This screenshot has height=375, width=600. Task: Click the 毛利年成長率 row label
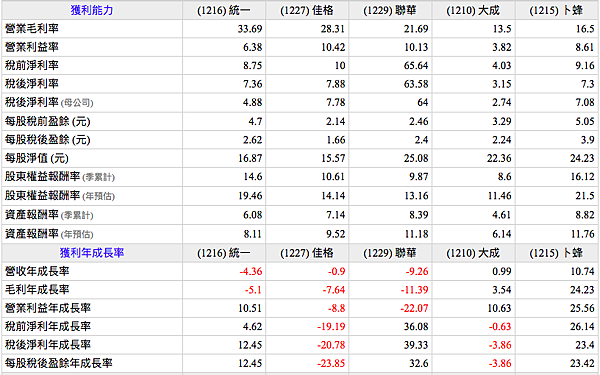pos(37,289)
